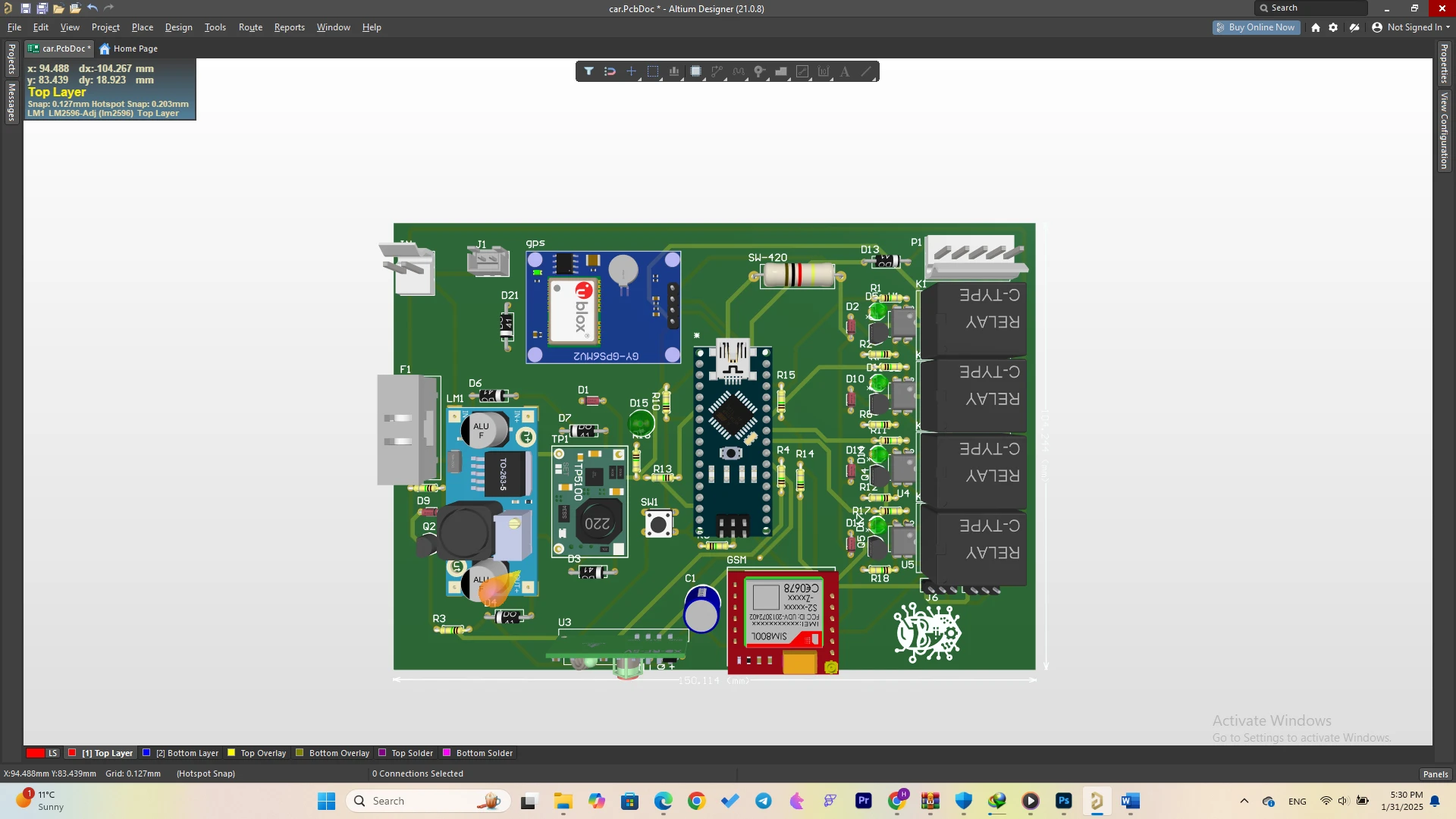
Task: Click the Save icon in title bar
Action: (25, 8)
